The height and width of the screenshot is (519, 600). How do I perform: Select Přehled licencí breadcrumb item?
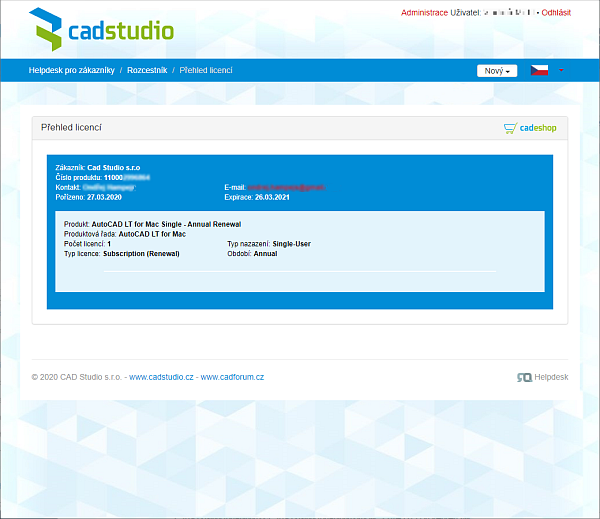click(206, 71)
